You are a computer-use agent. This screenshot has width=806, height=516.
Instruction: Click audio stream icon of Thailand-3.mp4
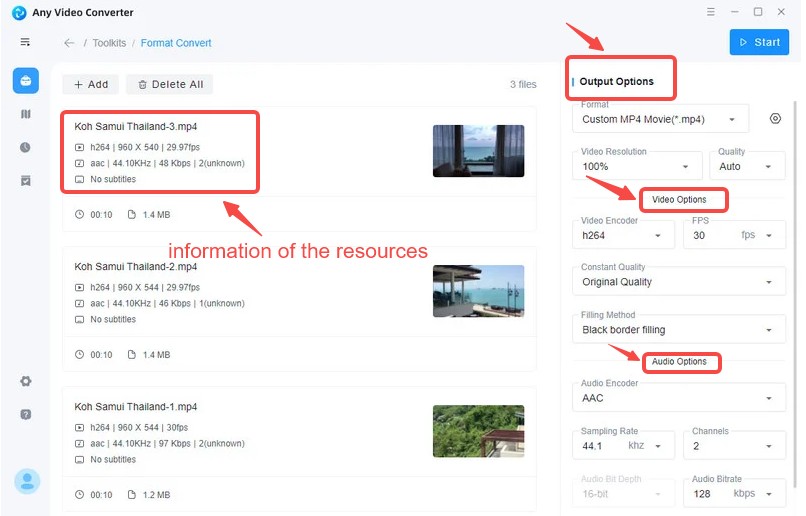[x=79, y=163]
